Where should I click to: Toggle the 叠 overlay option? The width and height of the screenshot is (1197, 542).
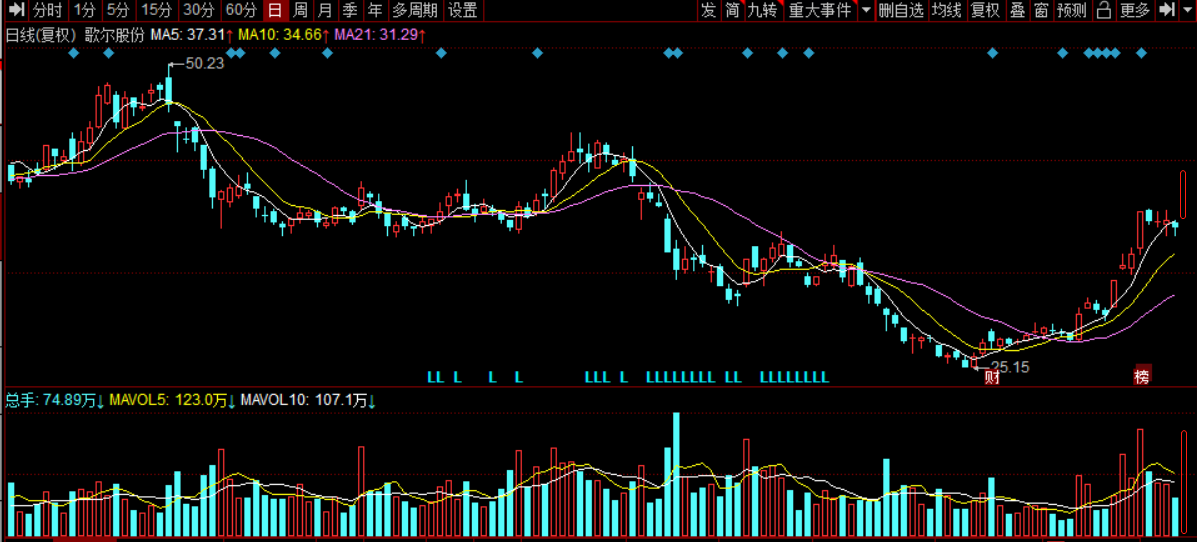click(1017, 10)
